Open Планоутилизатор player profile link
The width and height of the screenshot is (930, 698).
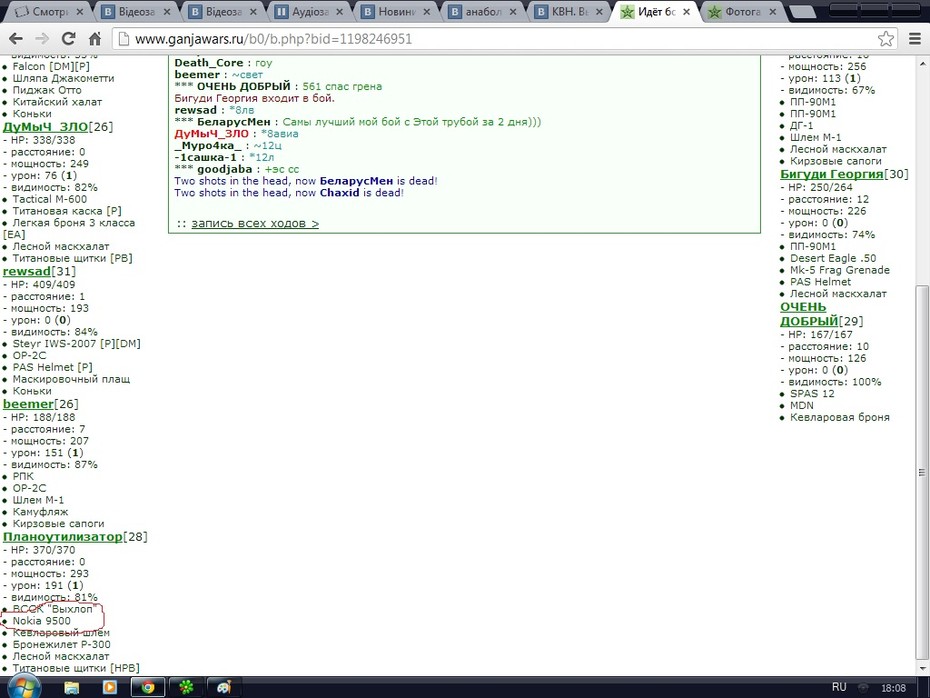[x=62, y=537]
